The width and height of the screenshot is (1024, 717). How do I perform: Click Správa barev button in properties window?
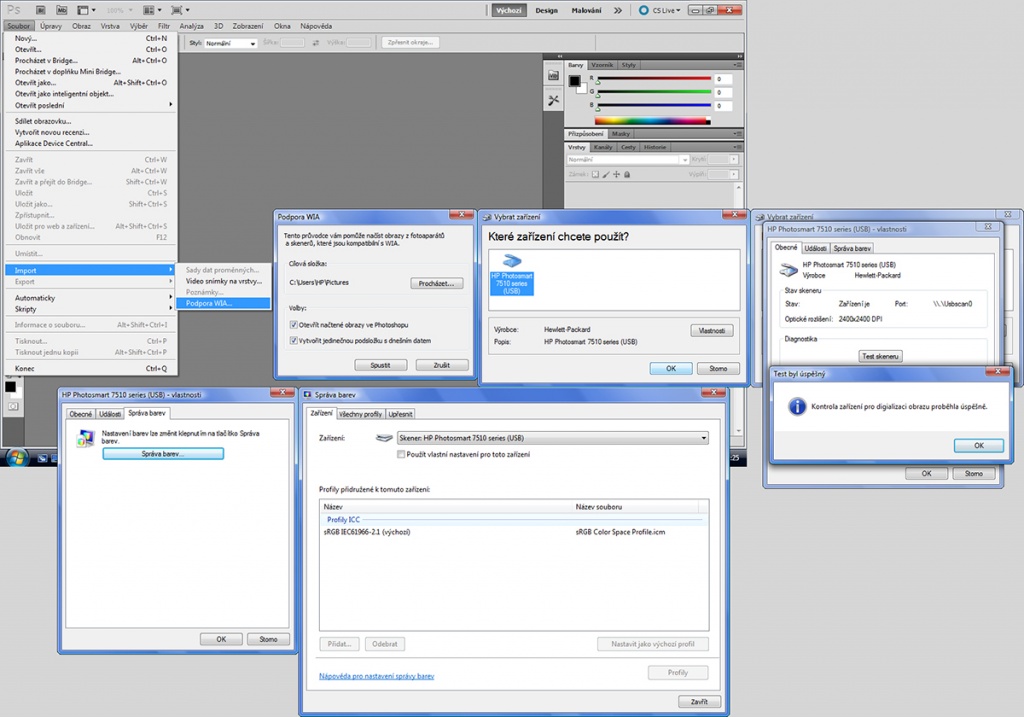163,454
